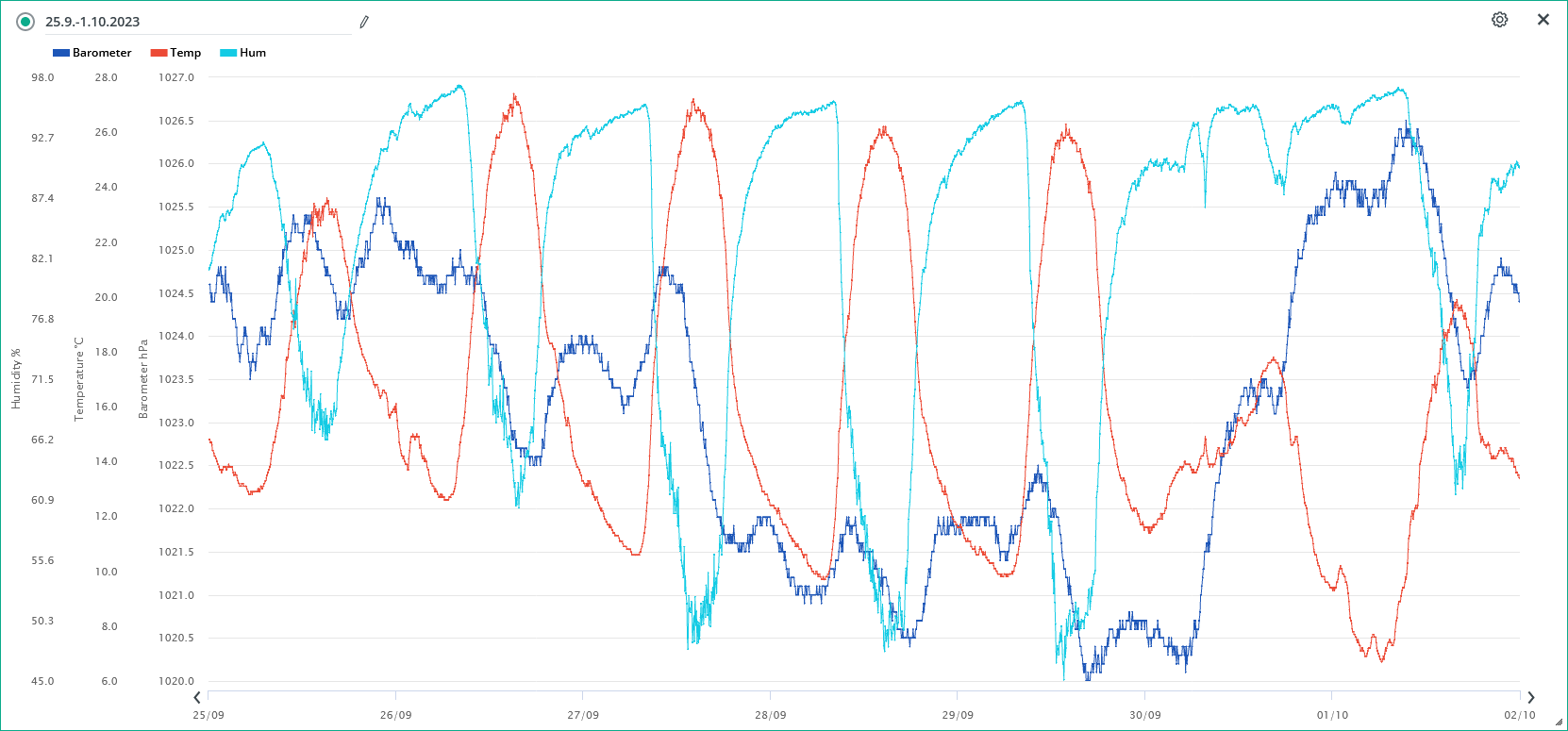Toggle Hum series via its legend label
This screenshot has height=731, width=1568.
tap(253, 53)
